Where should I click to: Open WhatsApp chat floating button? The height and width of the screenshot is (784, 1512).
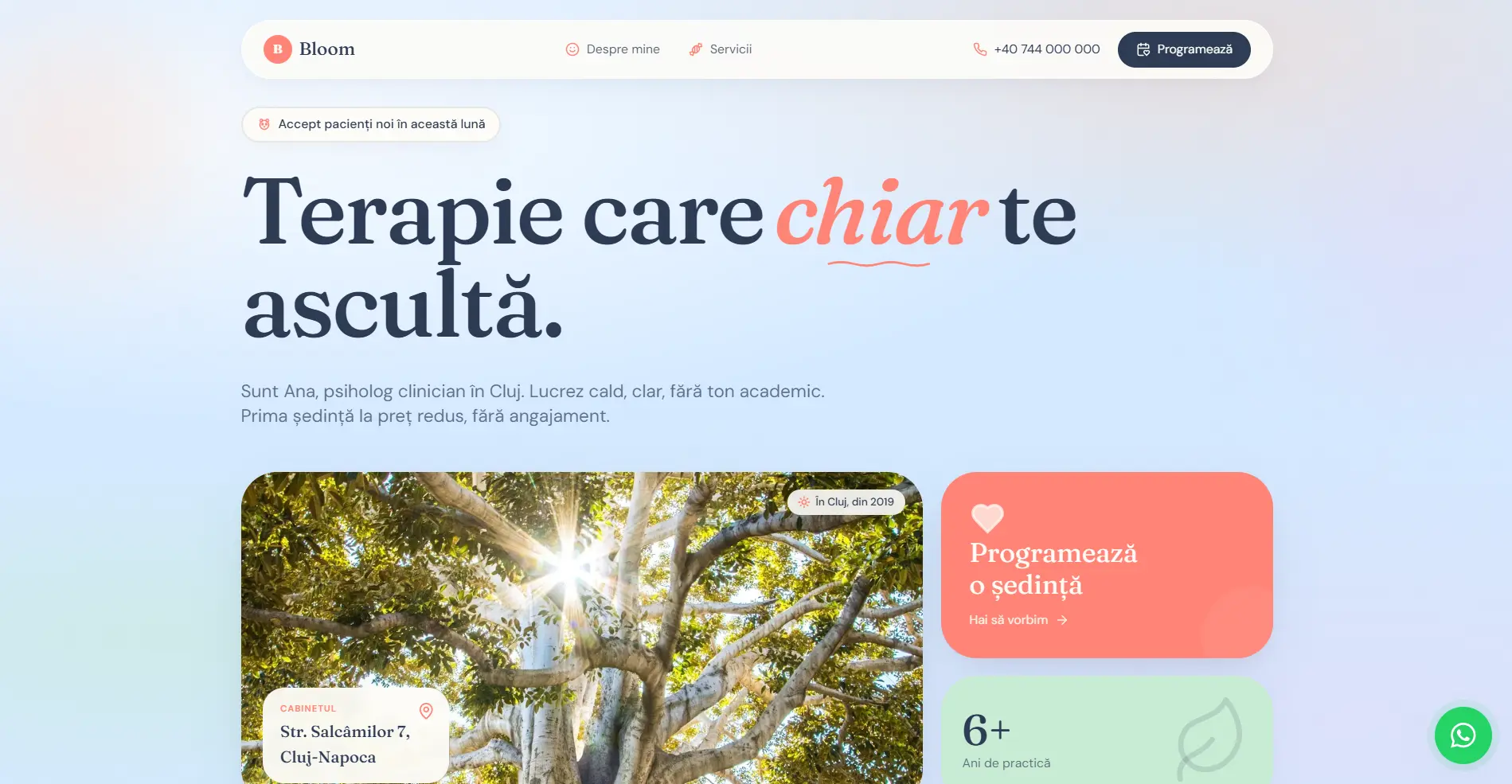(x=1463, y=735)
